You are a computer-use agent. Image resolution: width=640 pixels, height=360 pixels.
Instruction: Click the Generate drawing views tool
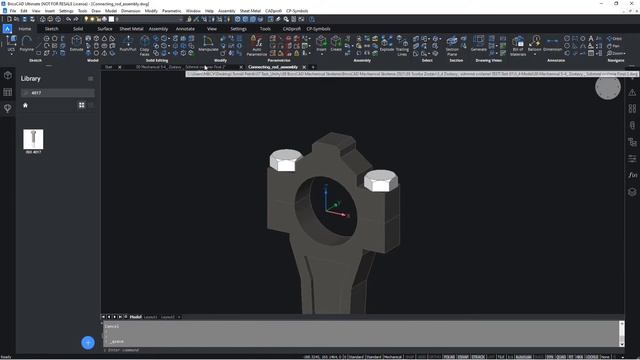pyautogui.click(x=478, y=43)
